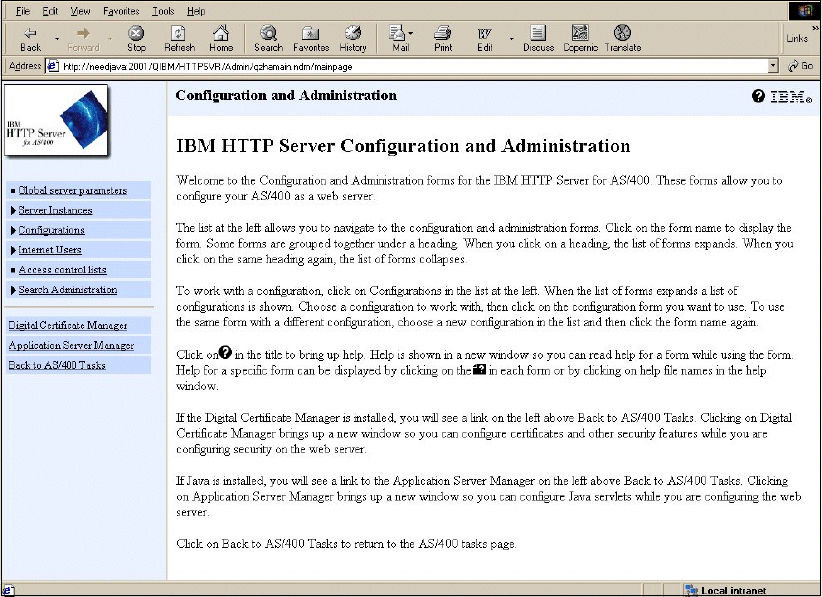822x597 pixels.
Task: Print the page using the Print icon
Action: click(443, 39)
